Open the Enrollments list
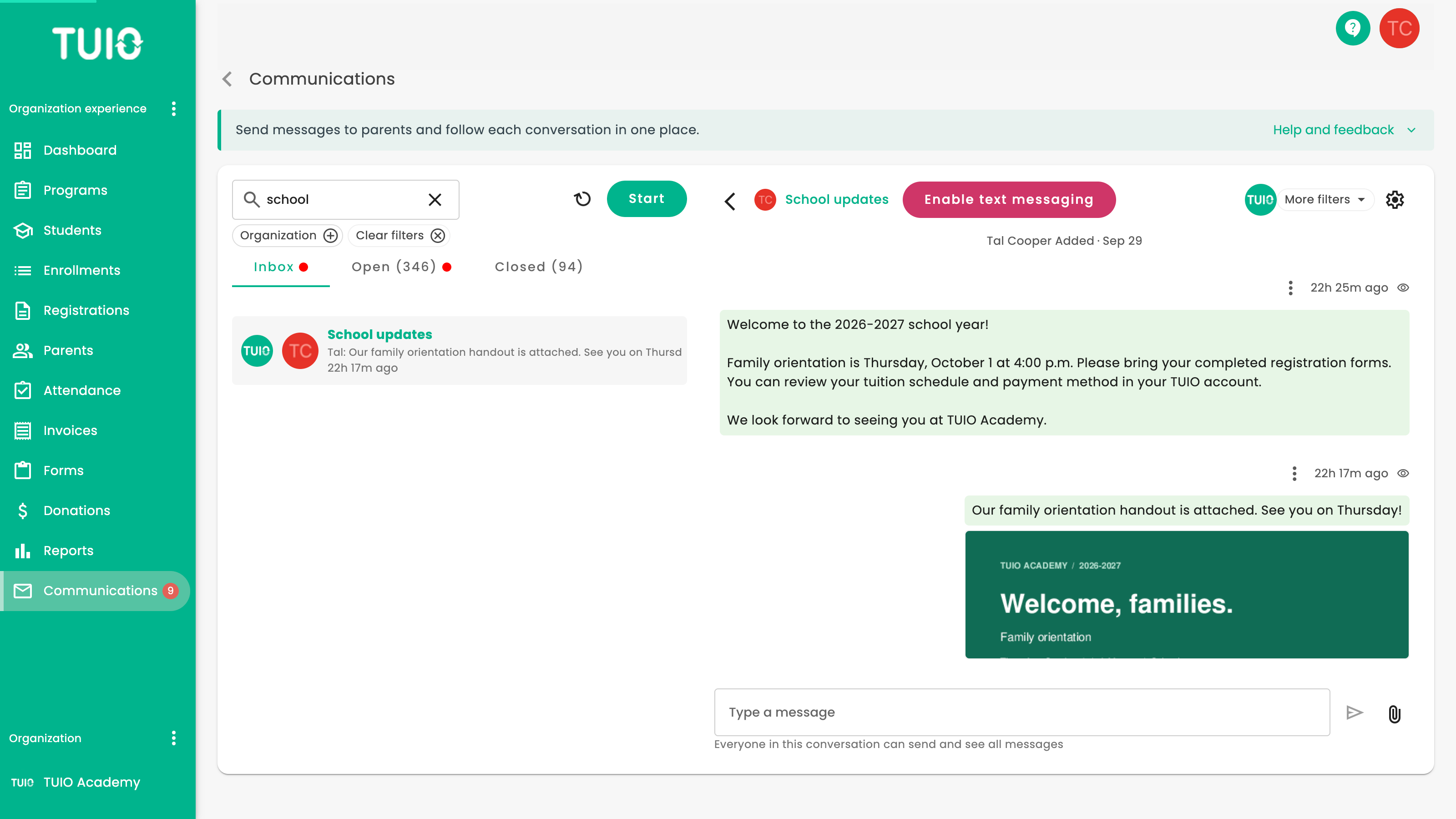 [x=96, y=270]
